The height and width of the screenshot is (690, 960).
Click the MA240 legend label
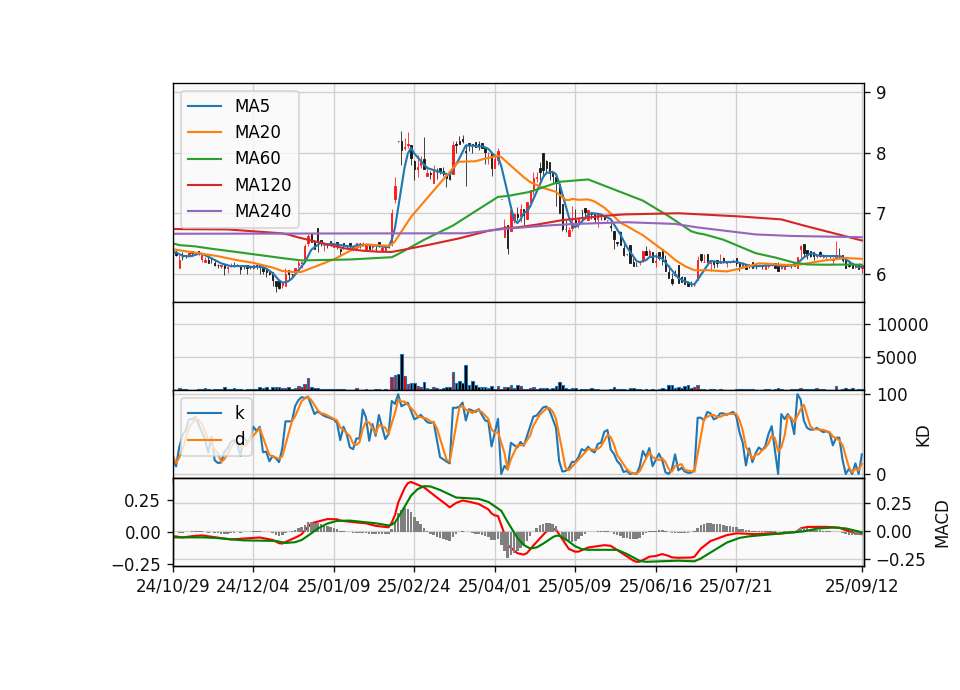pos(263,211)
